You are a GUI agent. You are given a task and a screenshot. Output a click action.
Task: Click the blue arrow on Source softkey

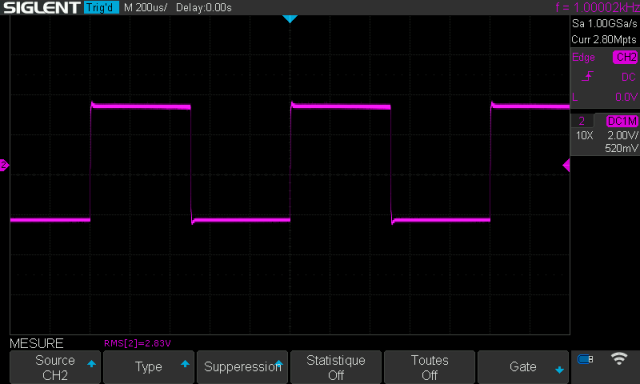[x=91, y=364]
